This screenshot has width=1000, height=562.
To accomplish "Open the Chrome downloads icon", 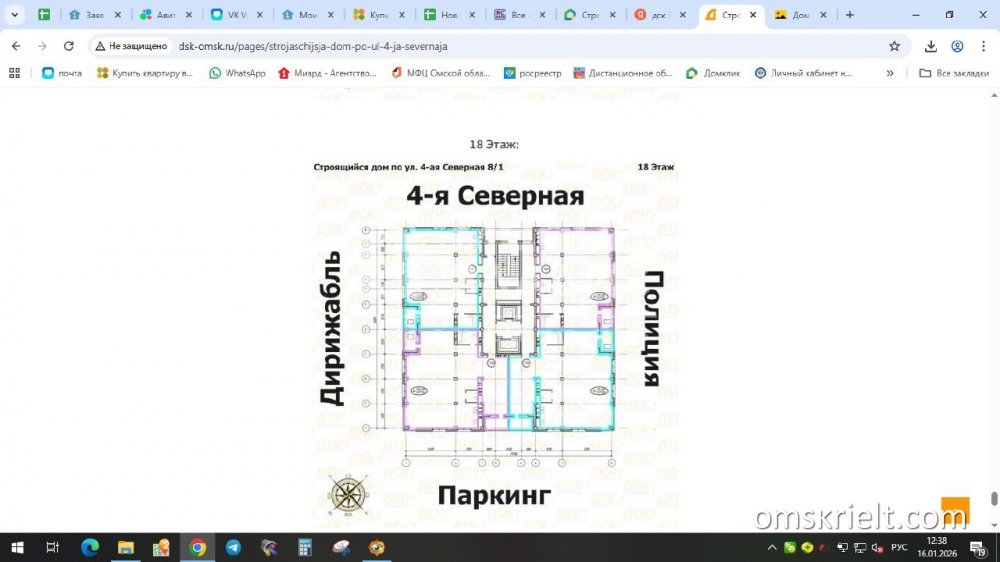I will (x=931, y=46).
